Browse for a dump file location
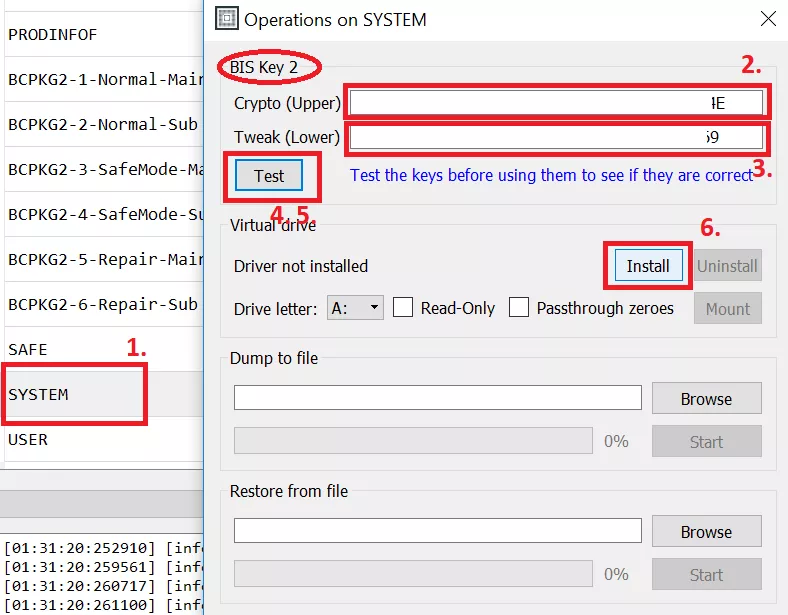788x615 pixels. pos(706,399)
